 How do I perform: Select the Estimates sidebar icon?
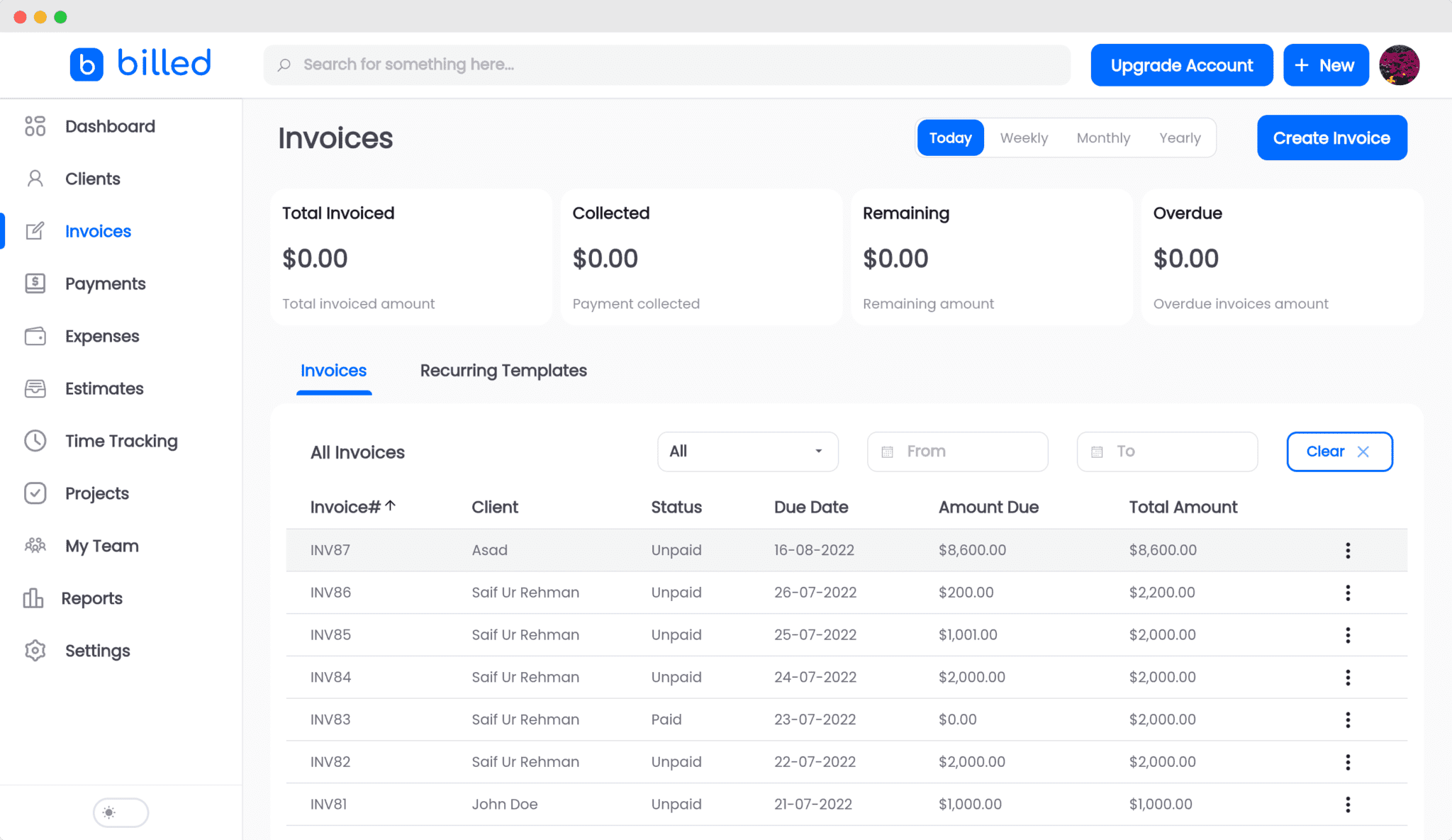pyautogui.click(x=104, y=388)
